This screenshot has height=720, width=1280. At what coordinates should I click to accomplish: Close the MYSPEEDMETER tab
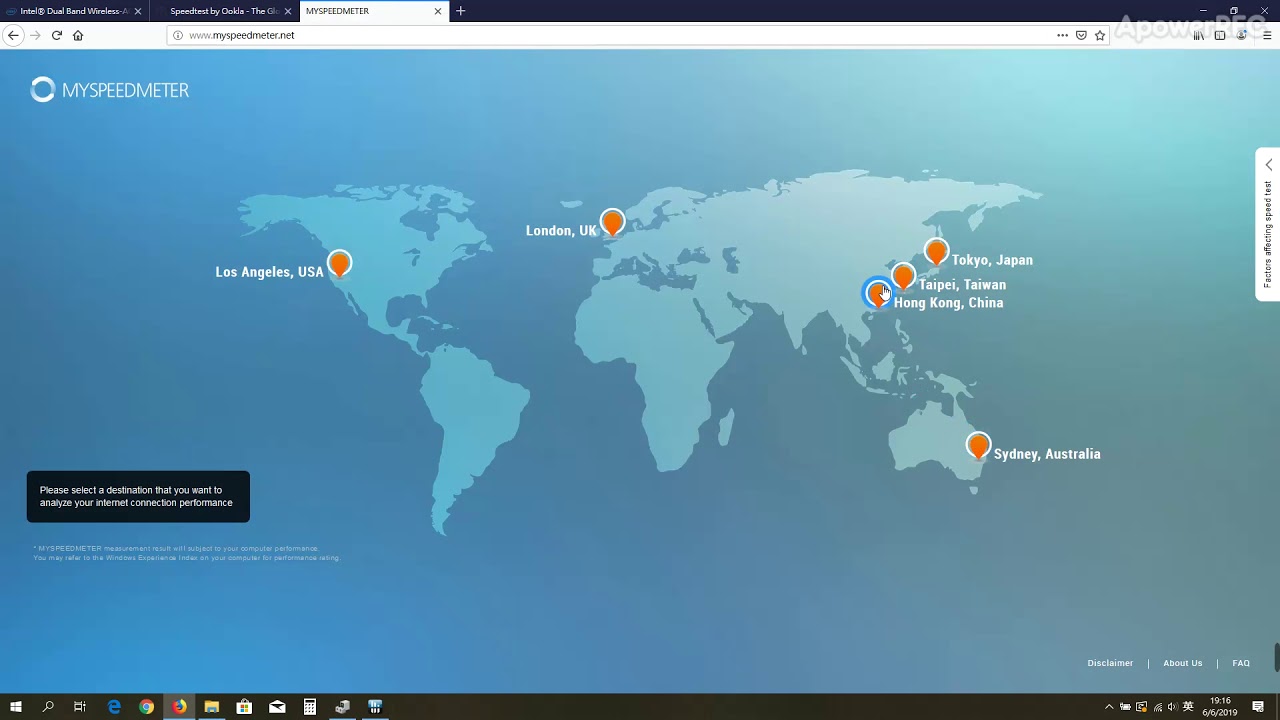438,11
